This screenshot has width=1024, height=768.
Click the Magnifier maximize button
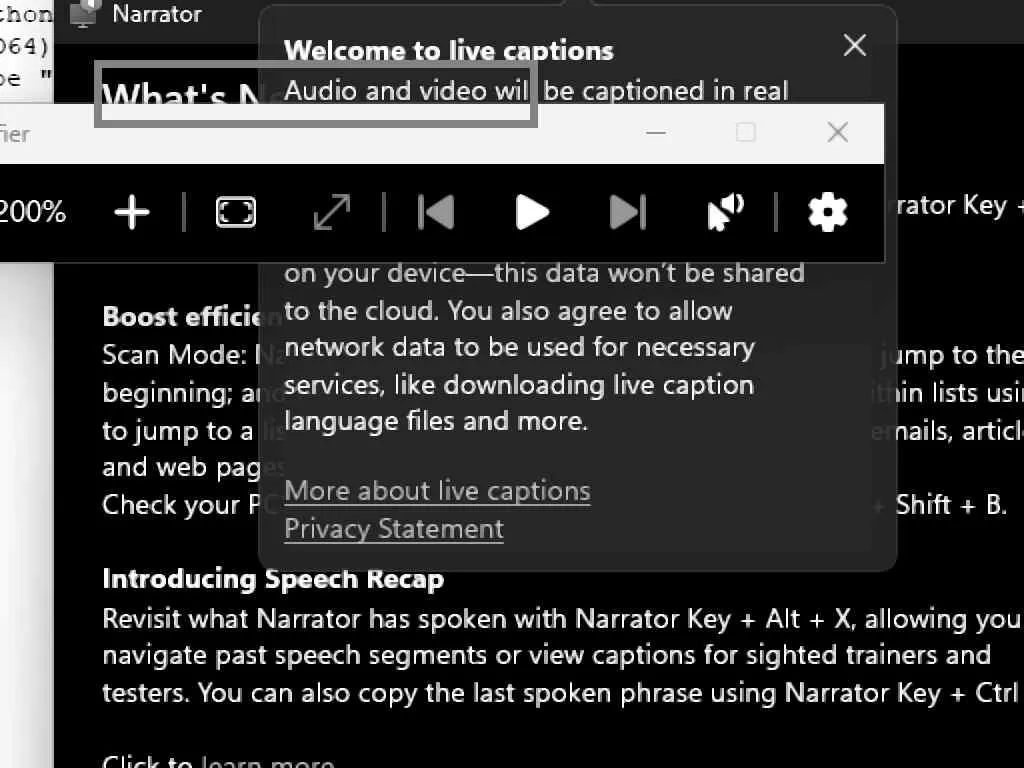(x=746, y=133)
